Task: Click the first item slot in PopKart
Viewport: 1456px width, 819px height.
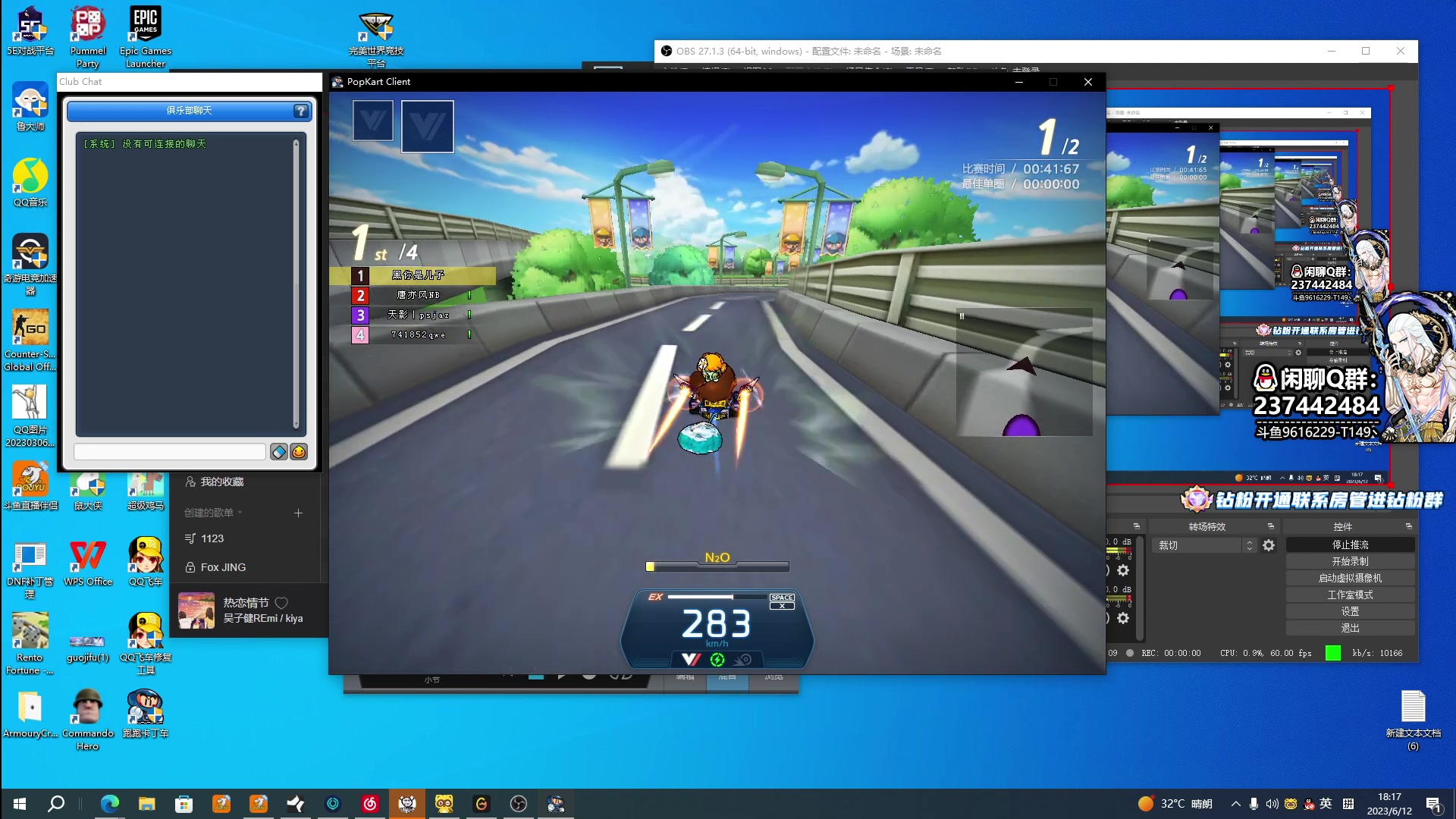Action: tap(373, 120)
